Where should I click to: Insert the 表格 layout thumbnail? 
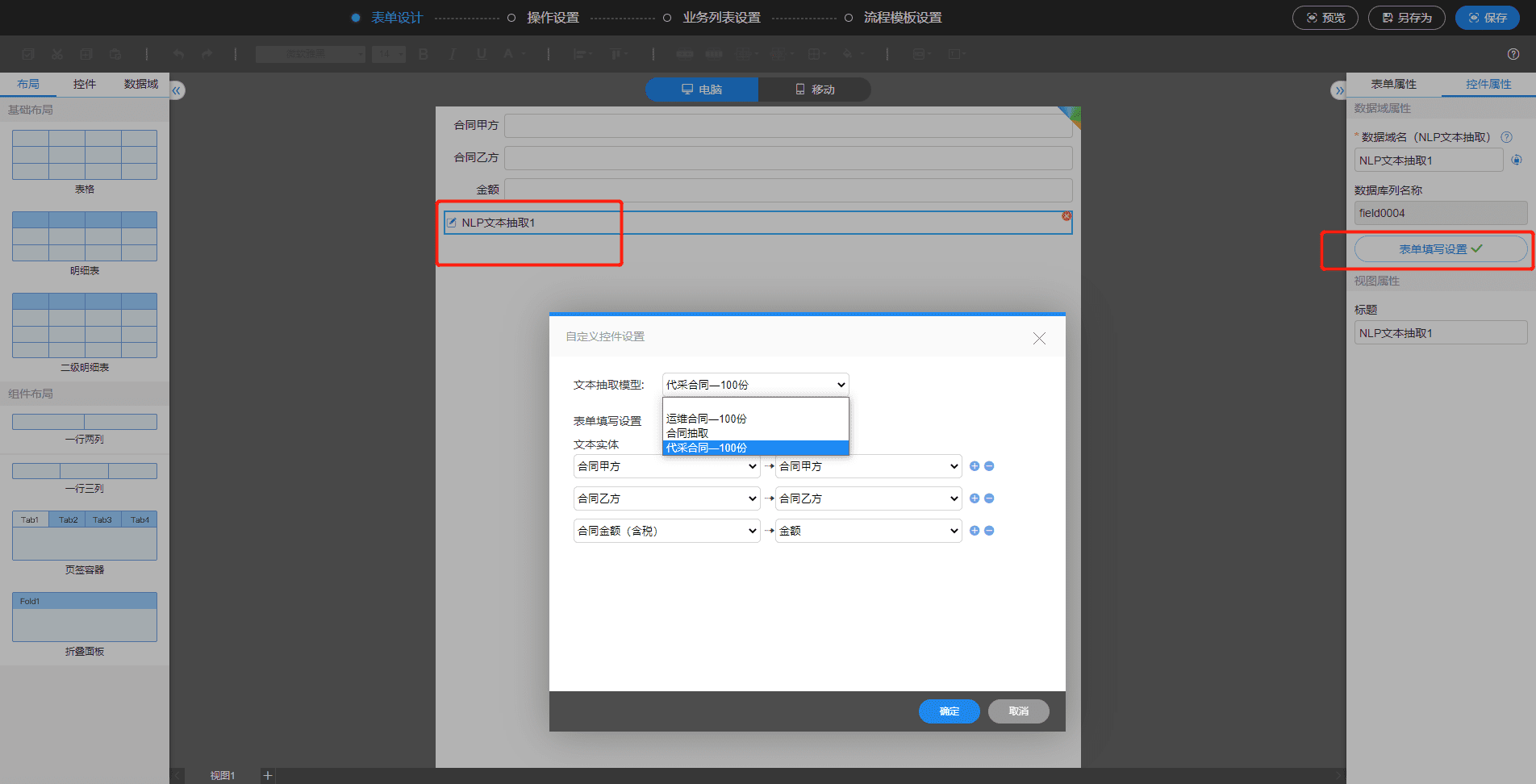point(85,155)
